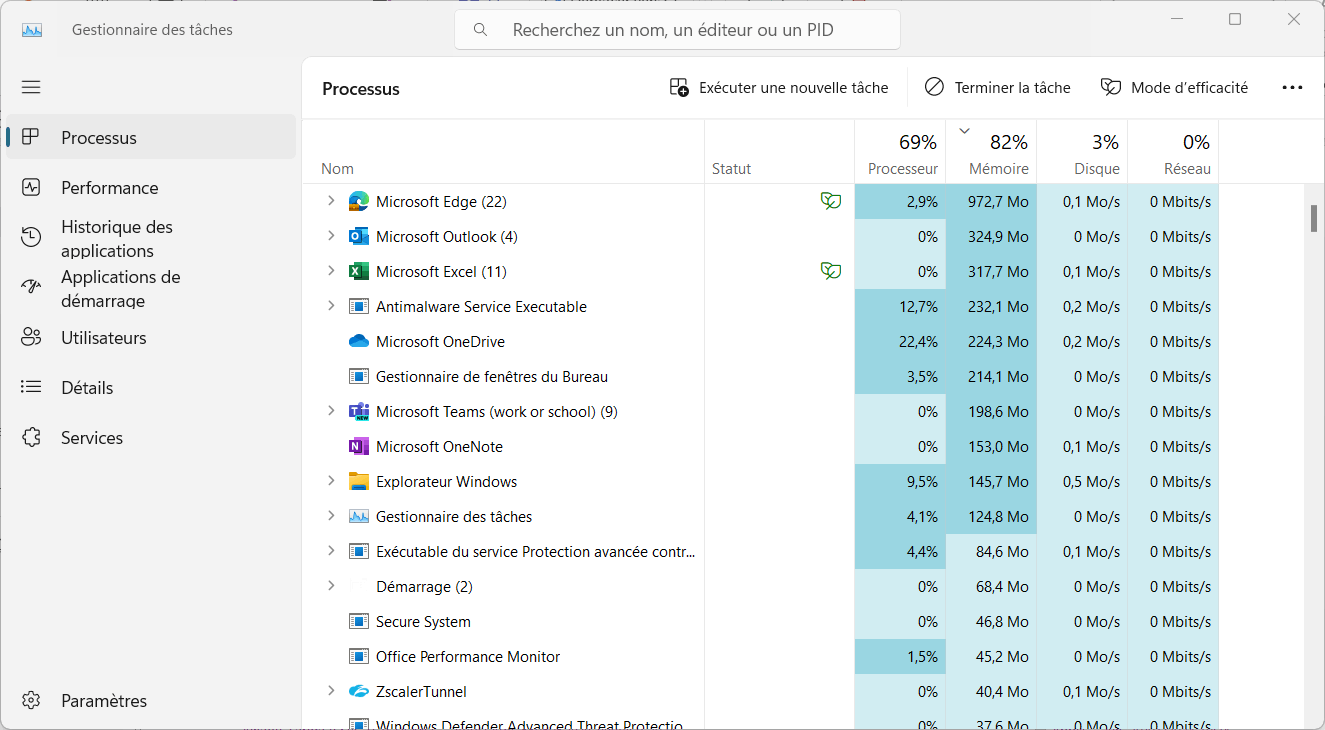Select the Secure System process name
Viewport: 1325px width, 730px height.
click(423, 621)
